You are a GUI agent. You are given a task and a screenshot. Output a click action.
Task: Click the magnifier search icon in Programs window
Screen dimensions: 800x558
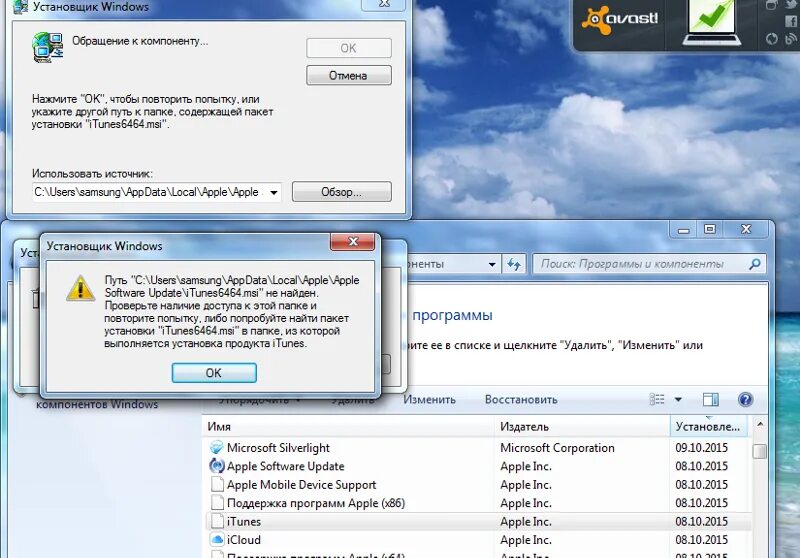755,264
